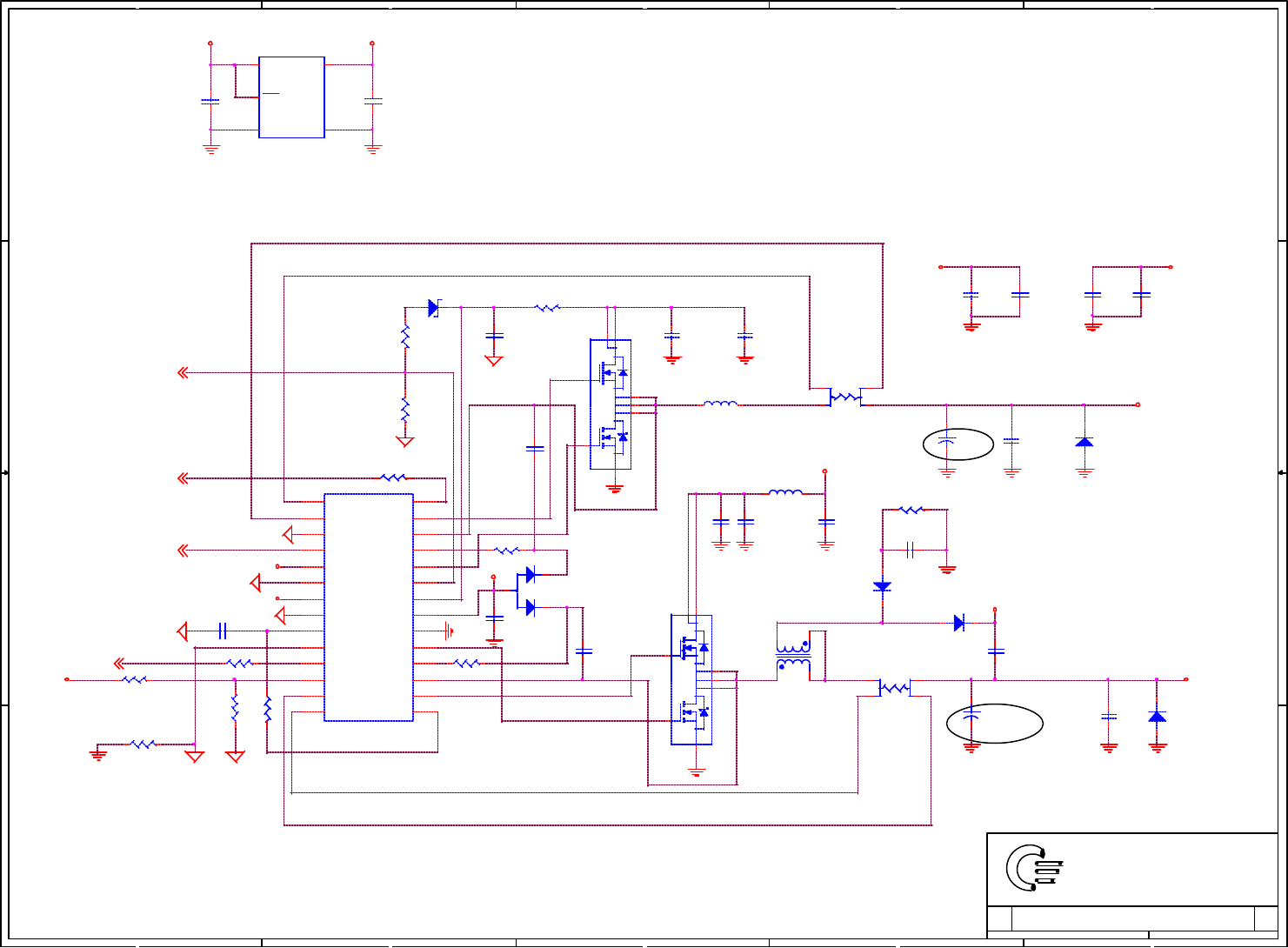Click the inductor above lower MOSFET package
This screenshot has height=948, width=1288.
point(785,492)
